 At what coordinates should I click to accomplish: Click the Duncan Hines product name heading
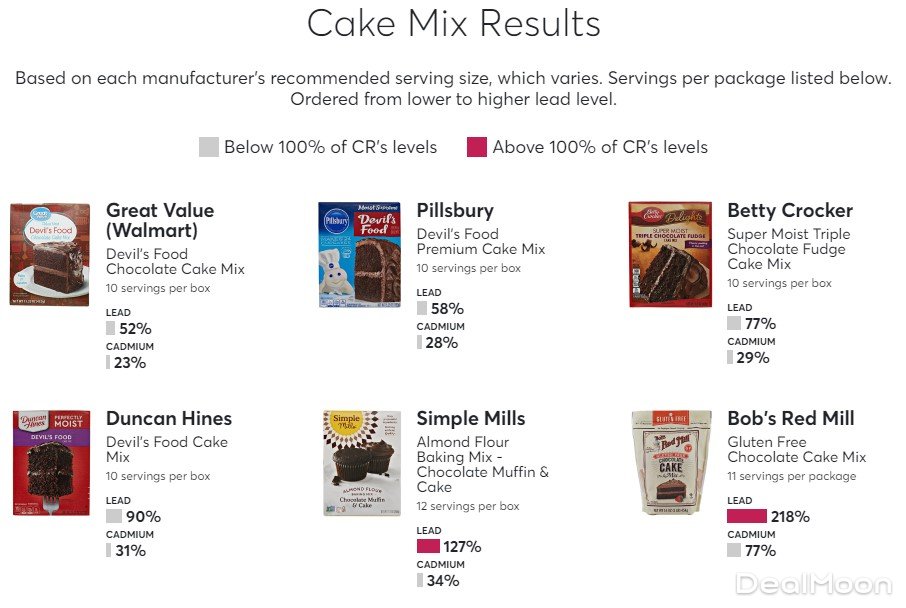pos(169,419)
